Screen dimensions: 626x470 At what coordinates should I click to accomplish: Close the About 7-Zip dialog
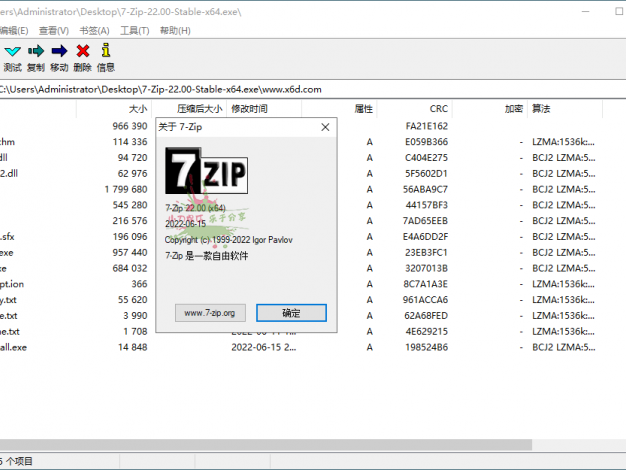click(x=325, y=127)
